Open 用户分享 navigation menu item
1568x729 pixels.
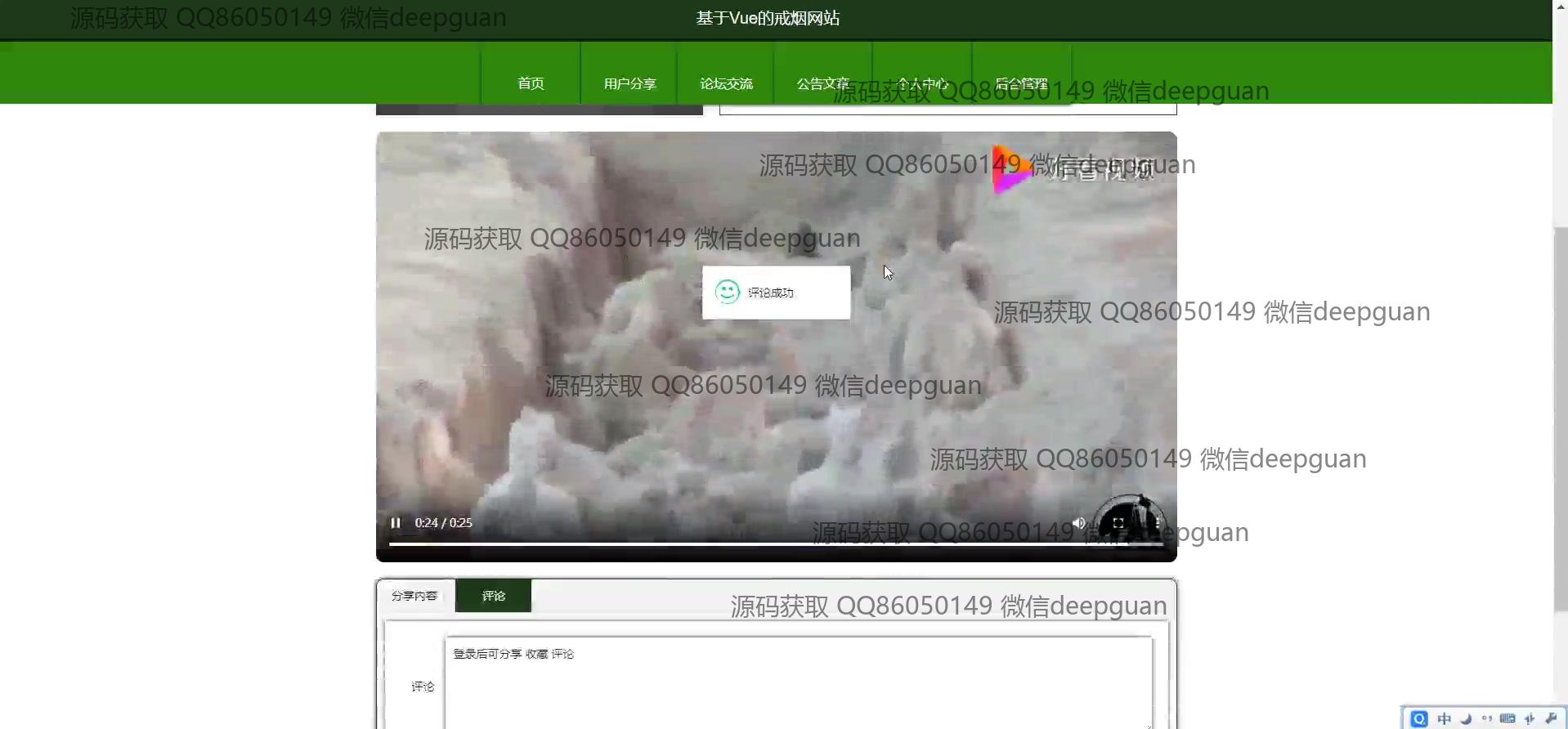coord(629,83)
